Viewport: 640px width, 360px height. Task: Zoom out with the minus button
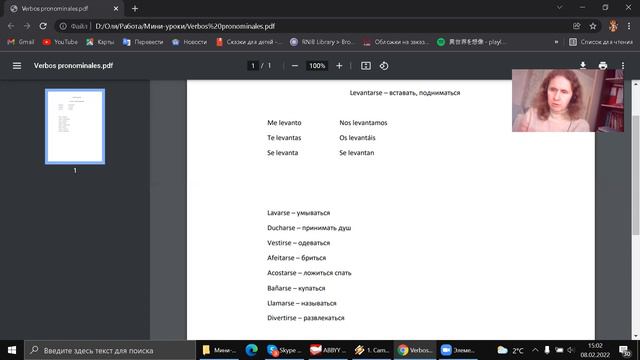(295, 66)
